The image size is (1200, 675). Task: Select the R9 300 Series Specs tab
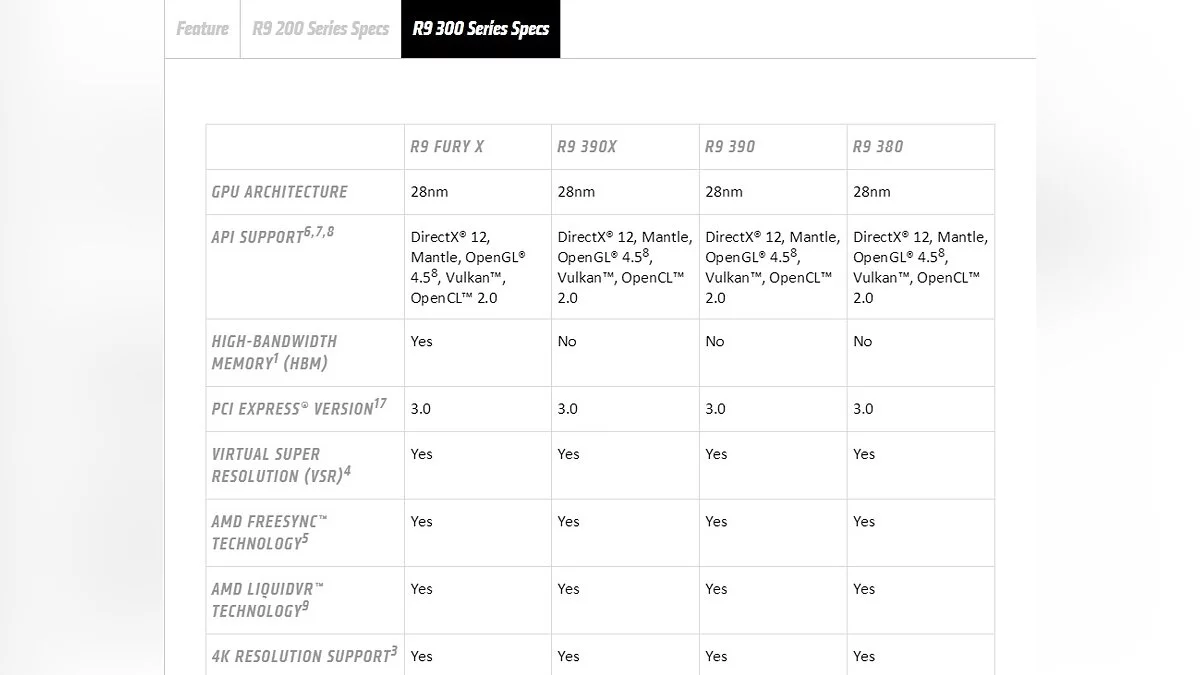pos(481,29)
